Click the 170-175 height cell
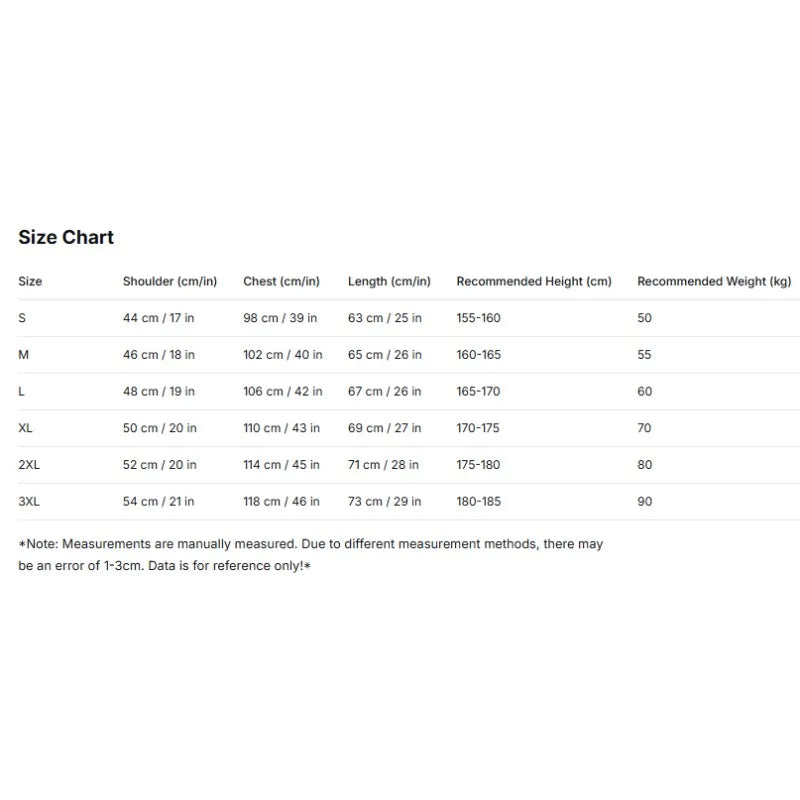The height and width of the screenshot is (800, 800). pyautogui.click(x=478, y=428)
